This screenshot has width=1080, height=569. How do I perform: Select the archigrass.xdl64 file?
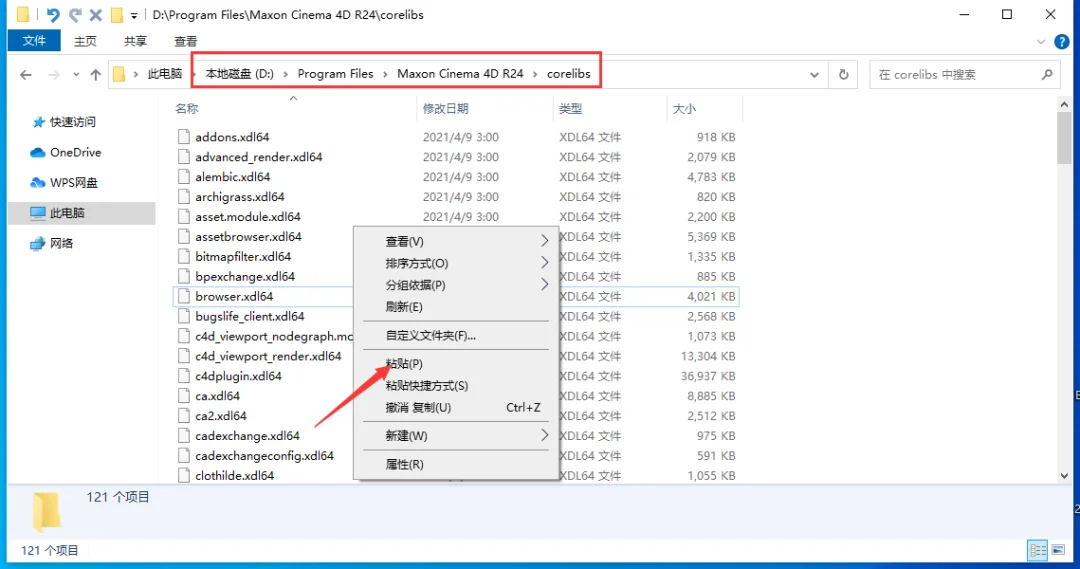[x=240, y=197]
